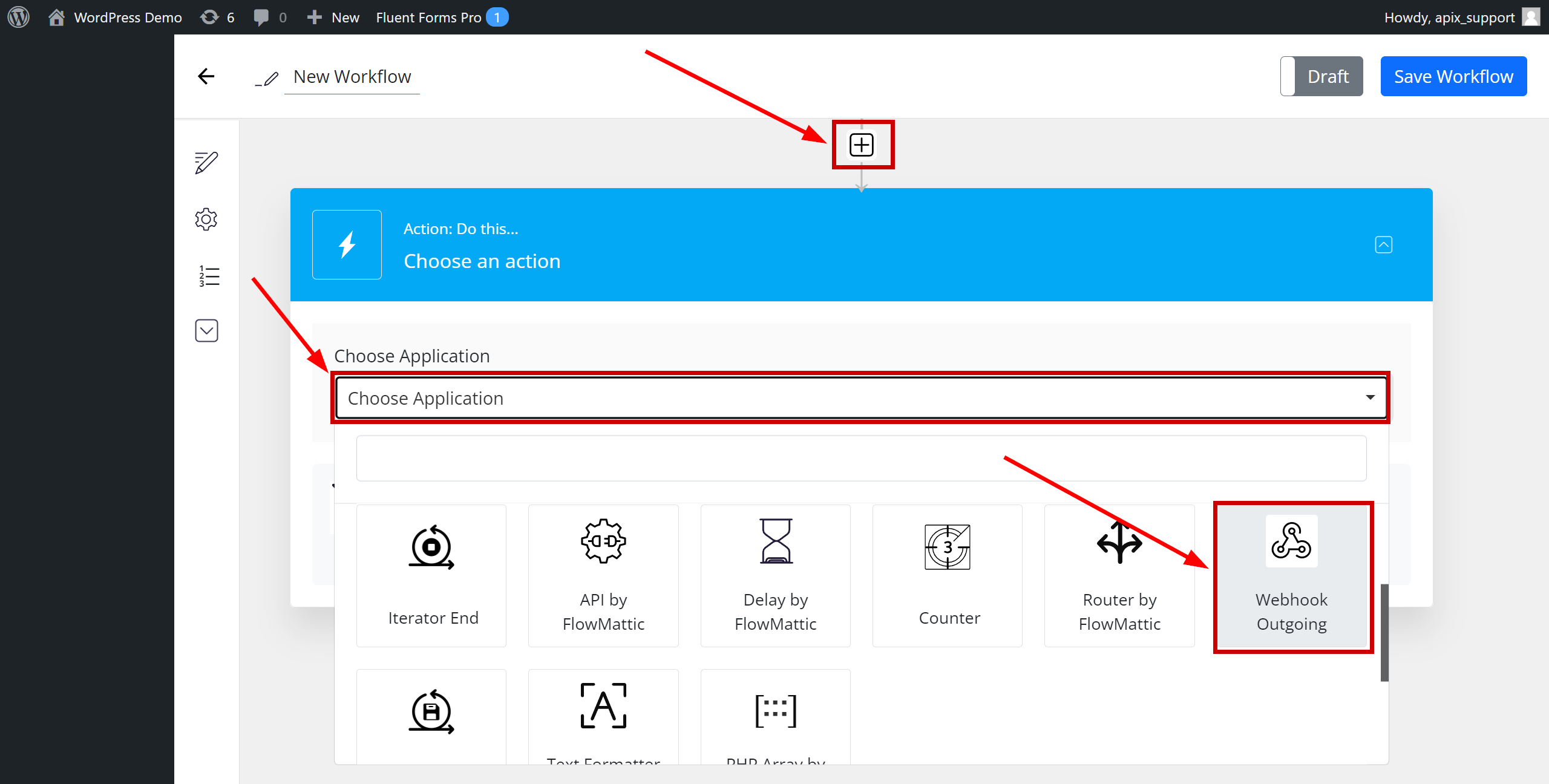Image resolution: width=1549 pixels, height=784 pixels.
Task: Select the Text Formatter tile
Action: click(603, 716)
